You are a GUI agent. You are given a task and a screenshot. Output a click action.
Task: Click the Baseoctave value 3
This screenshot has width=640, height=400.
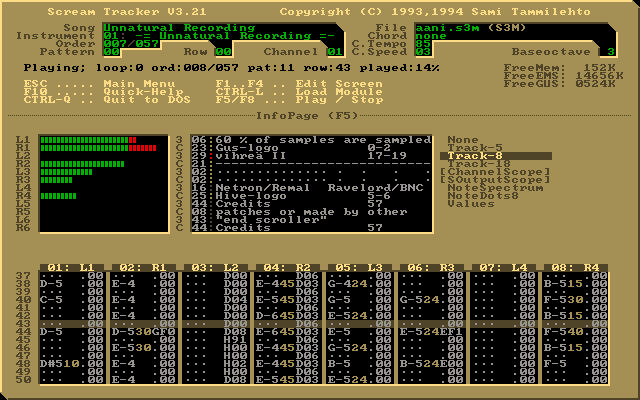point(611,52)
